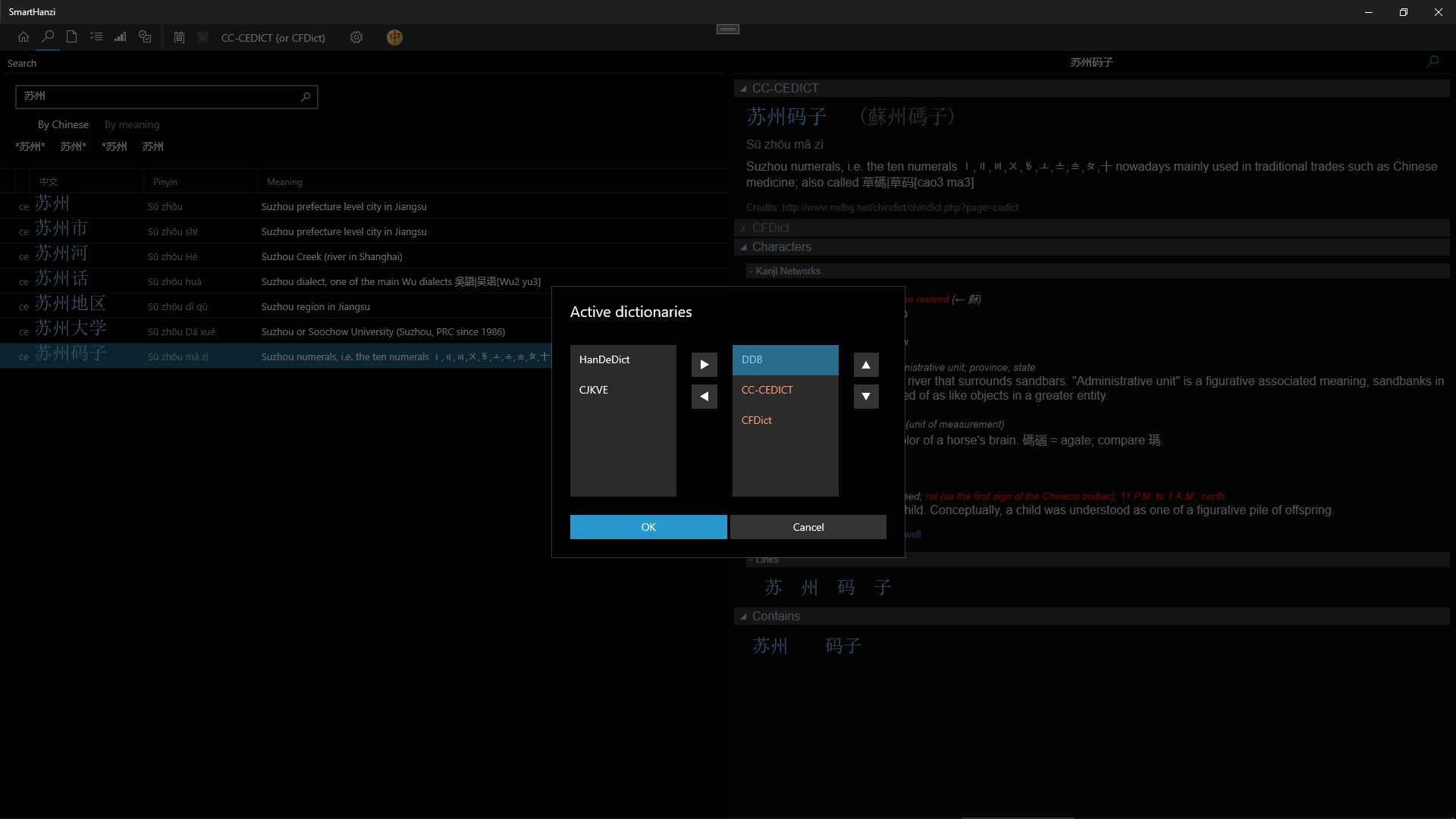Screen dimensions: 1456x819
Task: Switch to simplified characters 简 toggle
Action: point(179,37)
